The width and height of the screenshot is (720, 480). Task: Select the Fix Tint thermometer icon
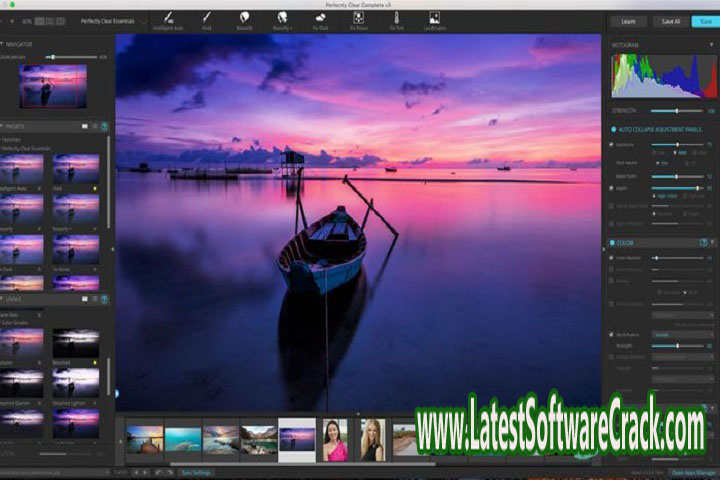click(x=396, y=17)
